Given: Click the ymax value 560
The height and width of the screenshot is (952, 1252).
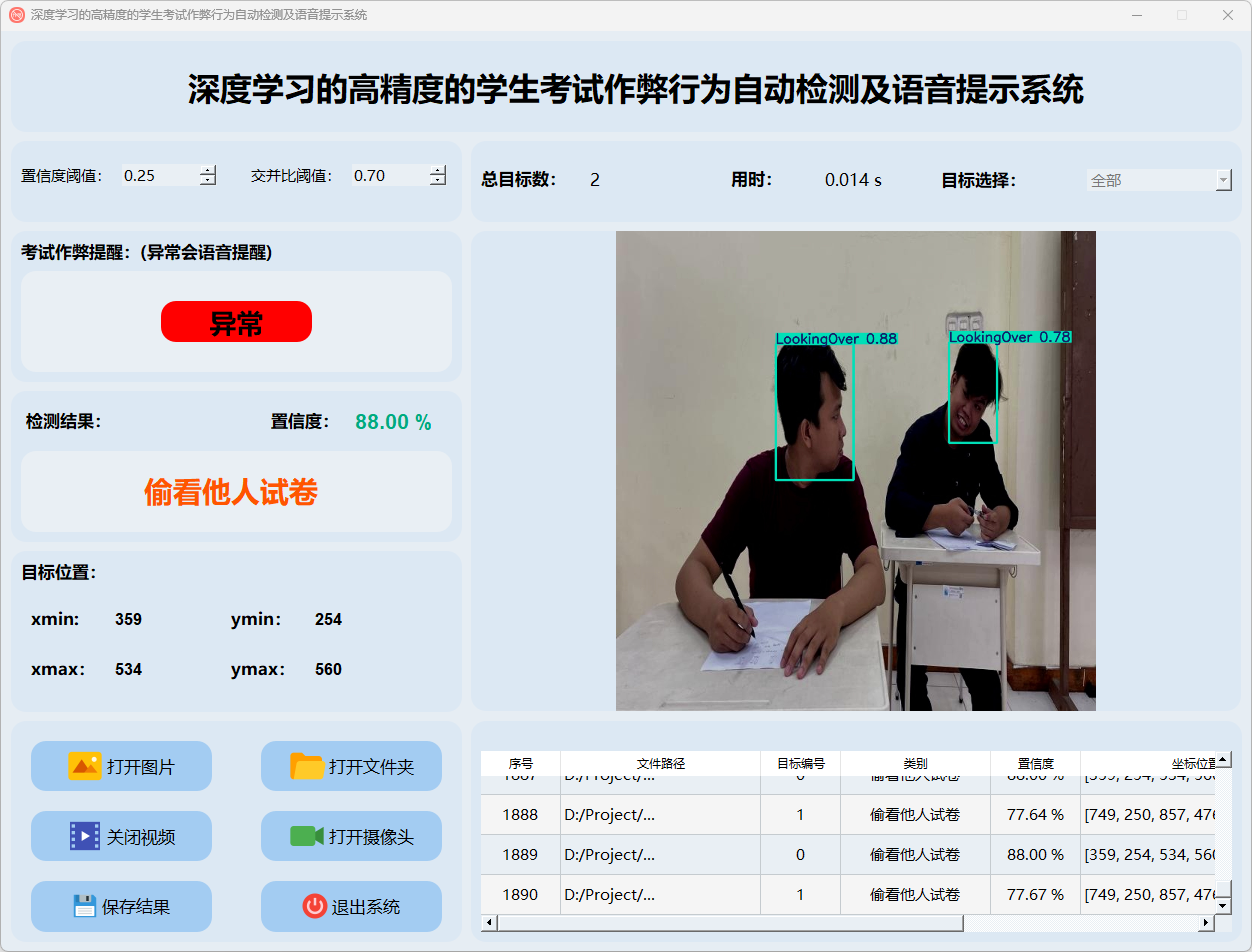Looking at the screenshot, I should (328, 670).
